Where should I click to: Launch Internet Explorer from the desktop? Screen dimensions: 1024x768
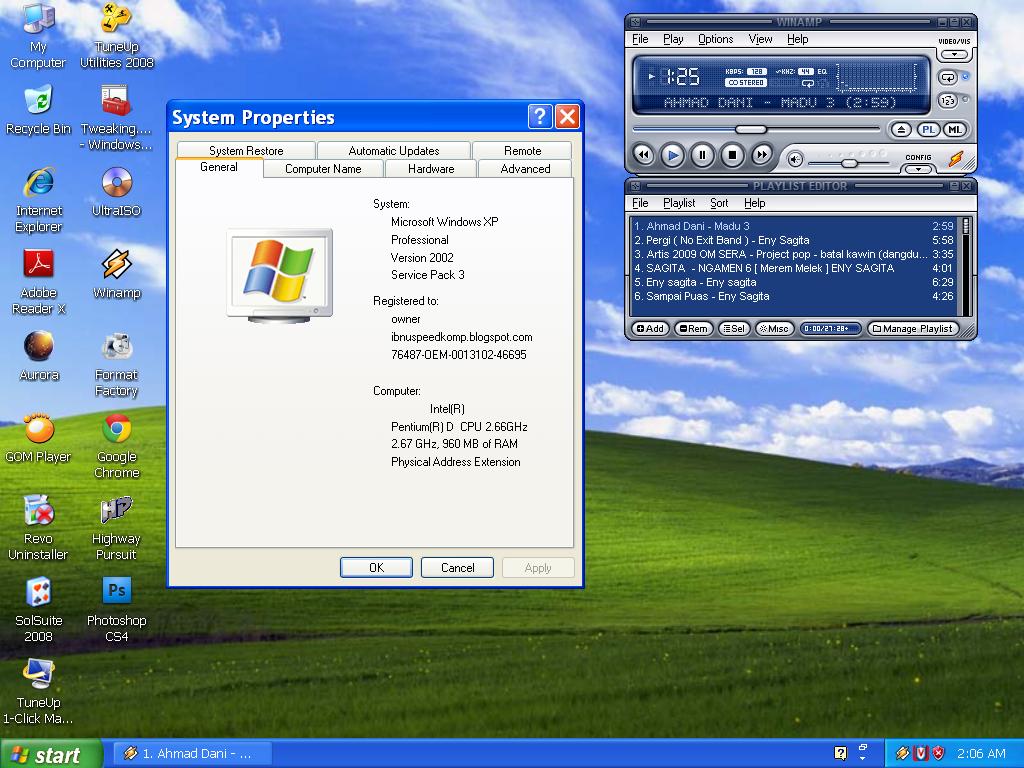tap(39, 200)
